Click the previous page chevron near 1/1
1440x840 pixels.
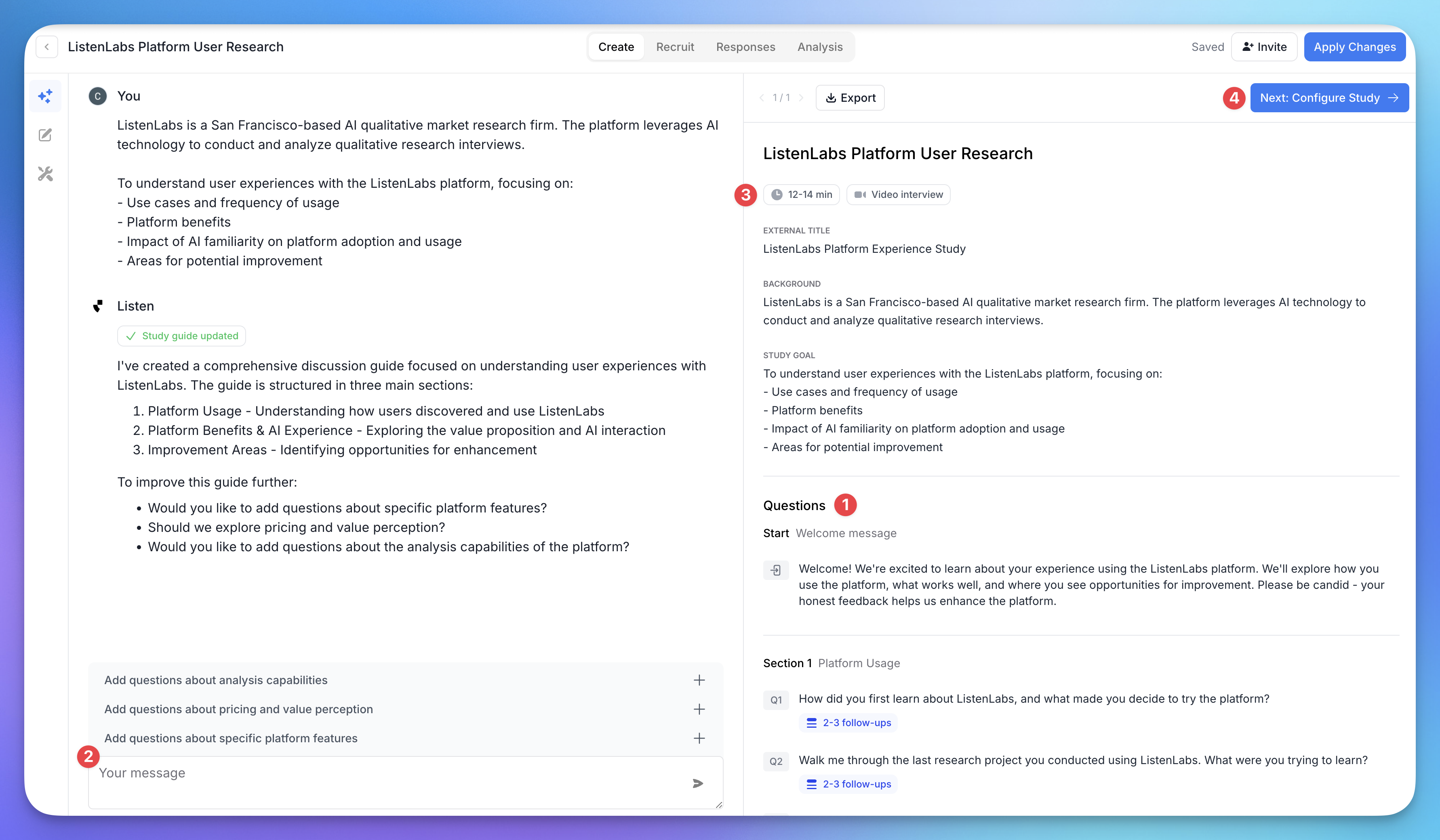coord(760,98)
